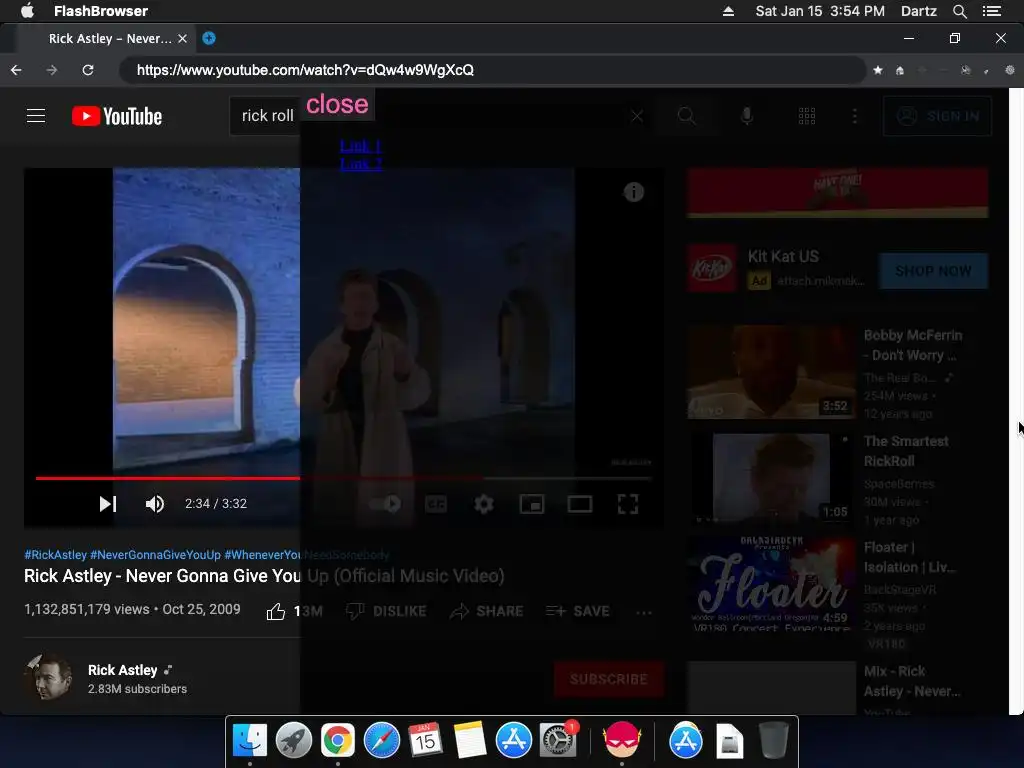Enable miniplayer mode
Screen dimensions: 1024x768
tap(532, 504)
